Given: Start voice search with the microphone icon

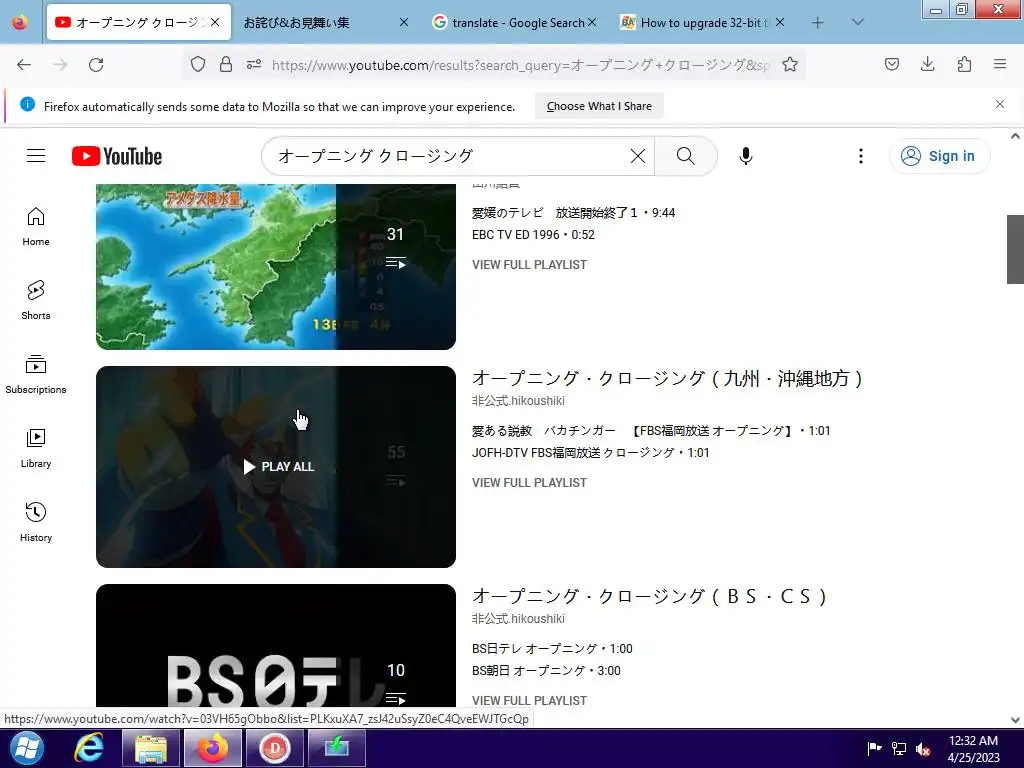Looking at the screenshot, I should (746, 155).
